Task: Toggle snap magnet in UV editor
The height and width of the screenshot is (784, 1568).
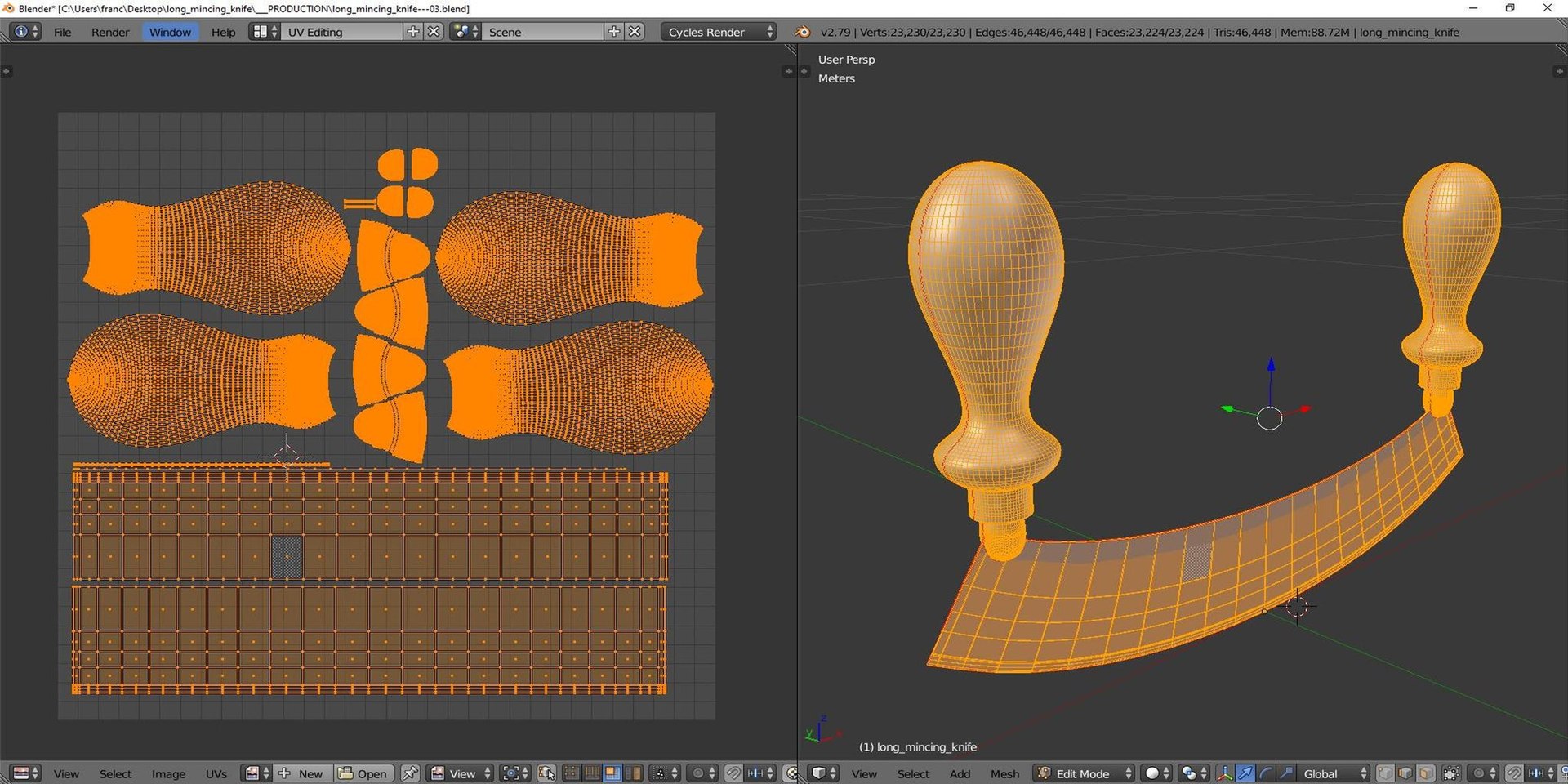Action: tap(733, 773)
